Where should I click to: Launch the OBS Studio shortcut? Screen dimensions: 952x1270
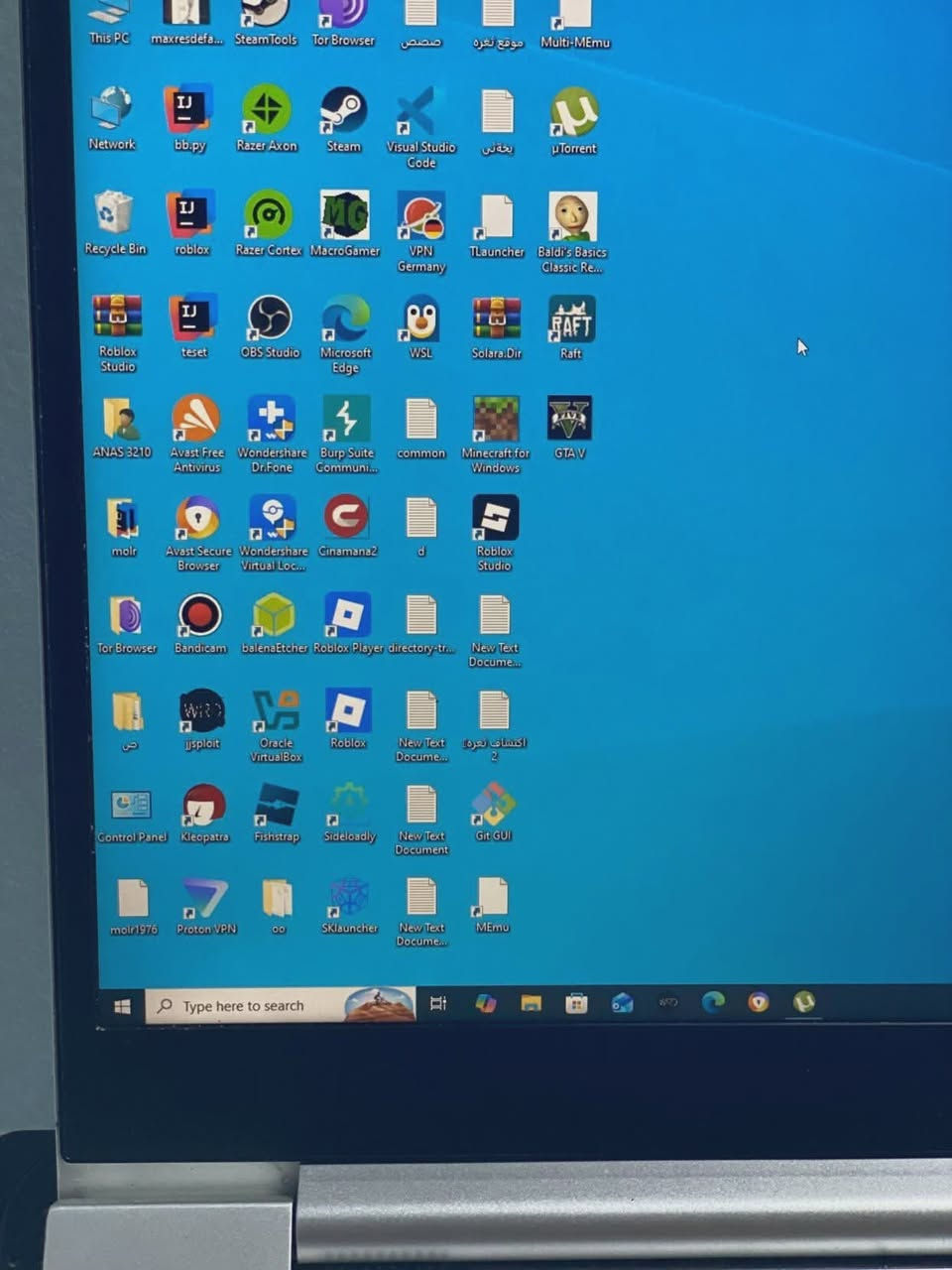[270, 317]
